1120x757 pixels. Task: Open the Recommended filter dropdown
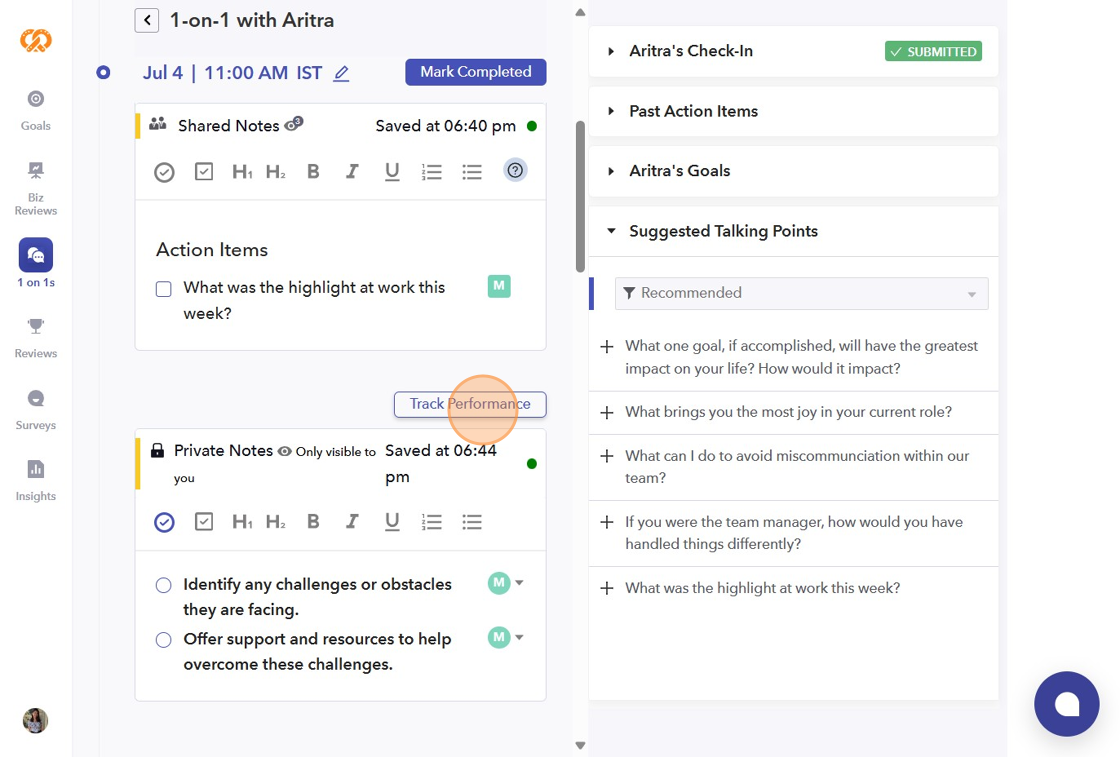pyautogui.click(x=801, y=294)
